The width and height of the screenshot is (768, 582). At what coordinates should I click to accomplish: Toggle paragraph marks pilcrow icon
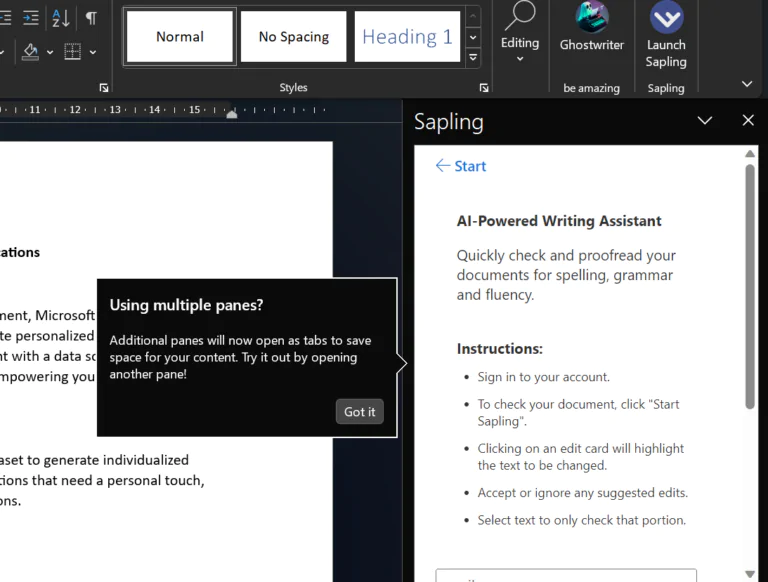coord(91,18)
